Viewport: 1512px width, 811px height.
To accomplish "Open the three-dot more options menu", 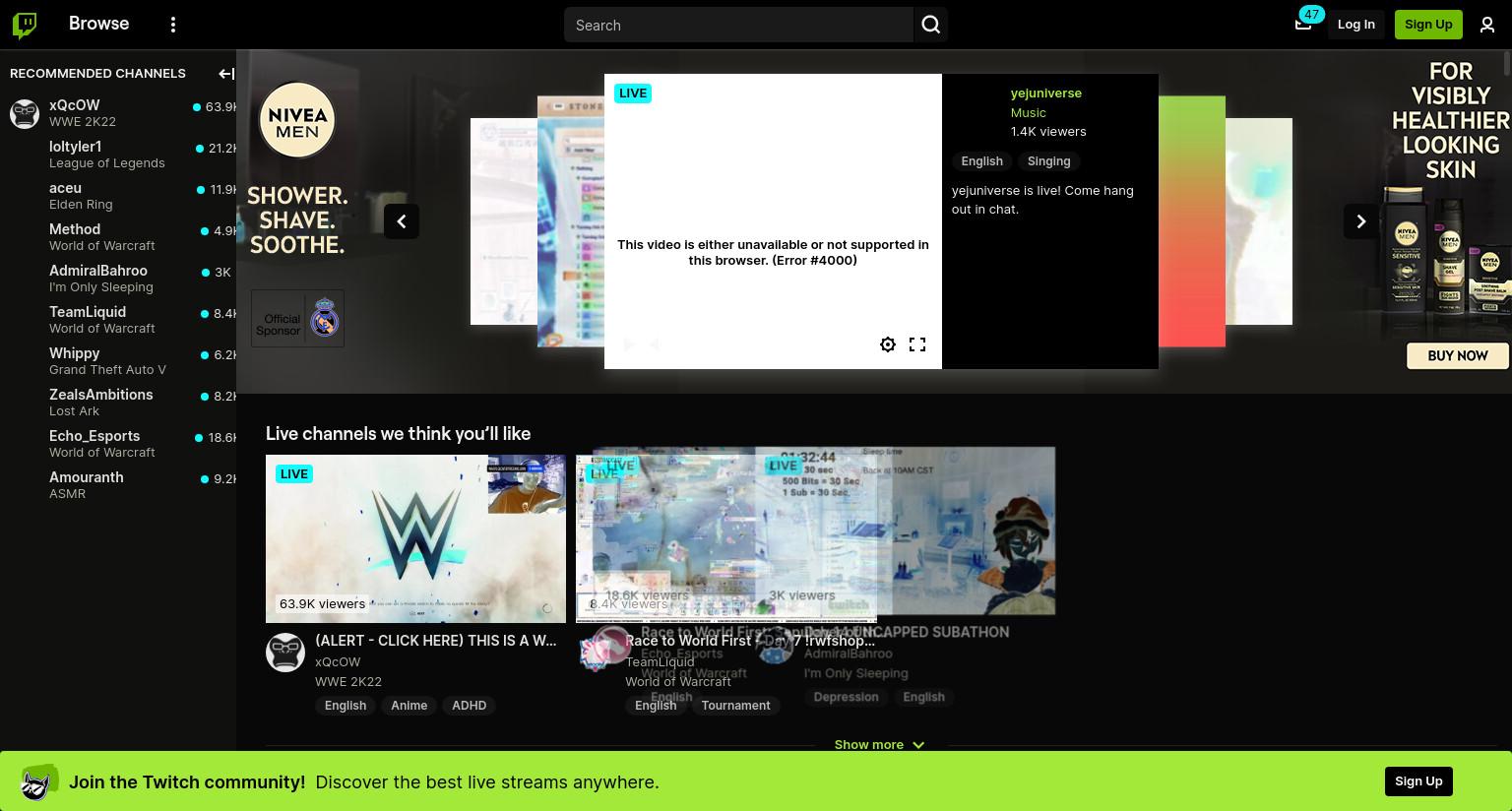I will tap(173, 25).
